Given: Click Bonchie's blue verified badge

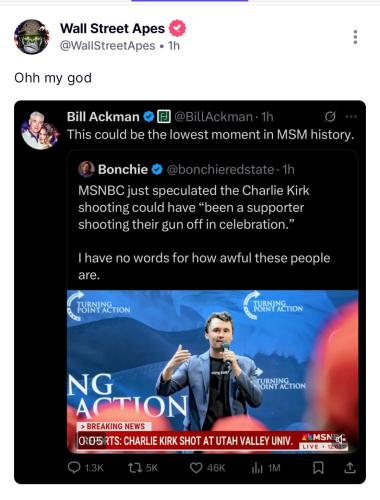Looking at the screenshot, I should click(x=157, y=170).
